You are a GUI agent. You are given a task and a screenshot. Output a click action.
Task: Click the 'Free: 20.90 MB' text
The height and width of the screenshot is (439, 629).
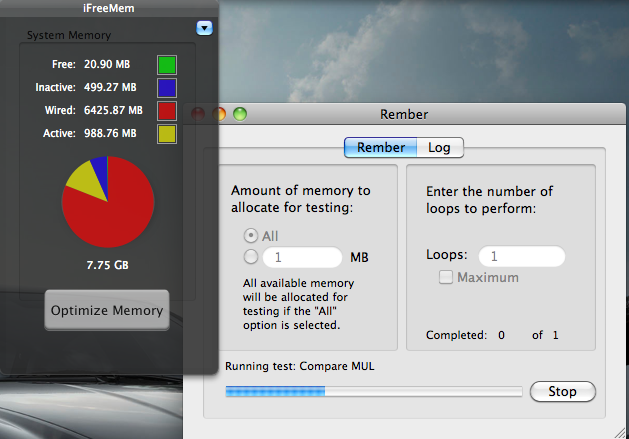[x=91, y=64]
